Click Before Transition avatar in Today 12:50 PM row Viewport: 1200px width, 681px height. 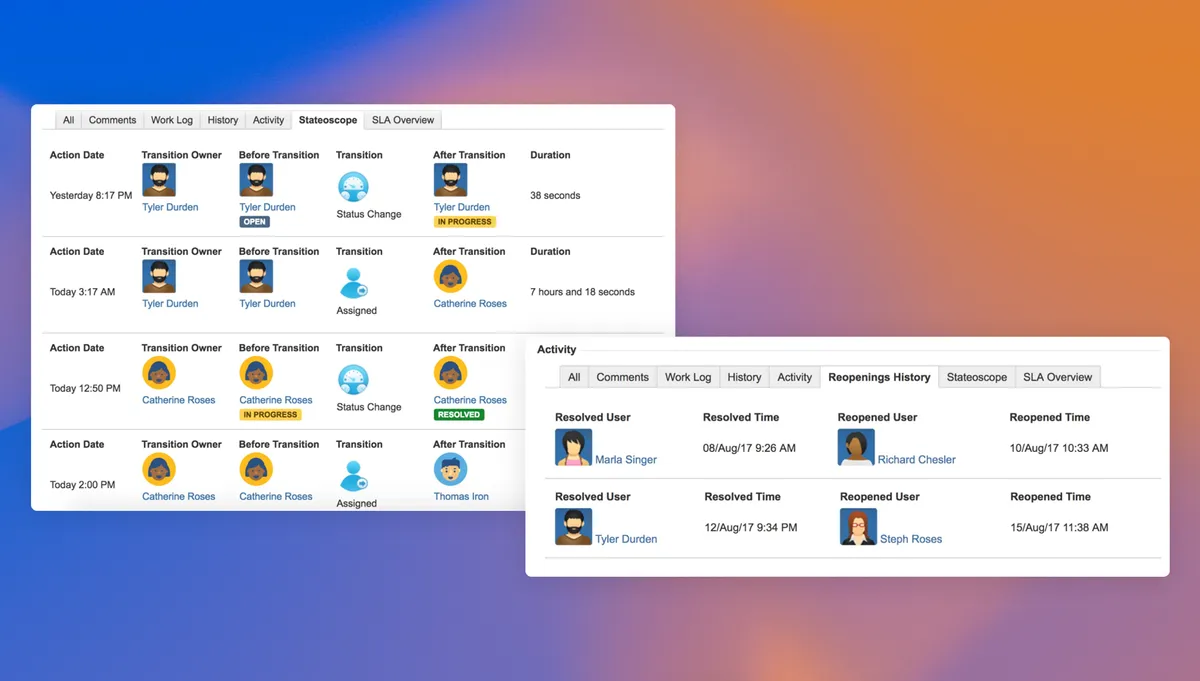[256, 373]
